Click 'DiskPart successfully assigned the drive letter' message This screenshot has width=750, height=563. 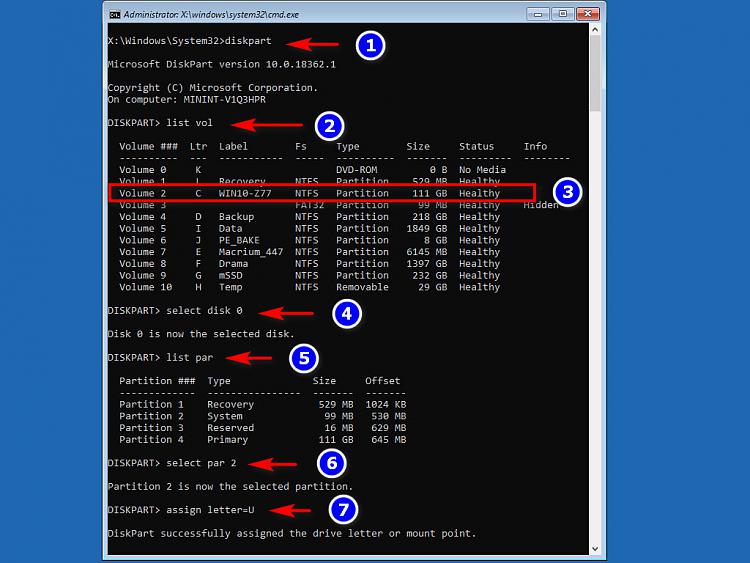point(292,533)
